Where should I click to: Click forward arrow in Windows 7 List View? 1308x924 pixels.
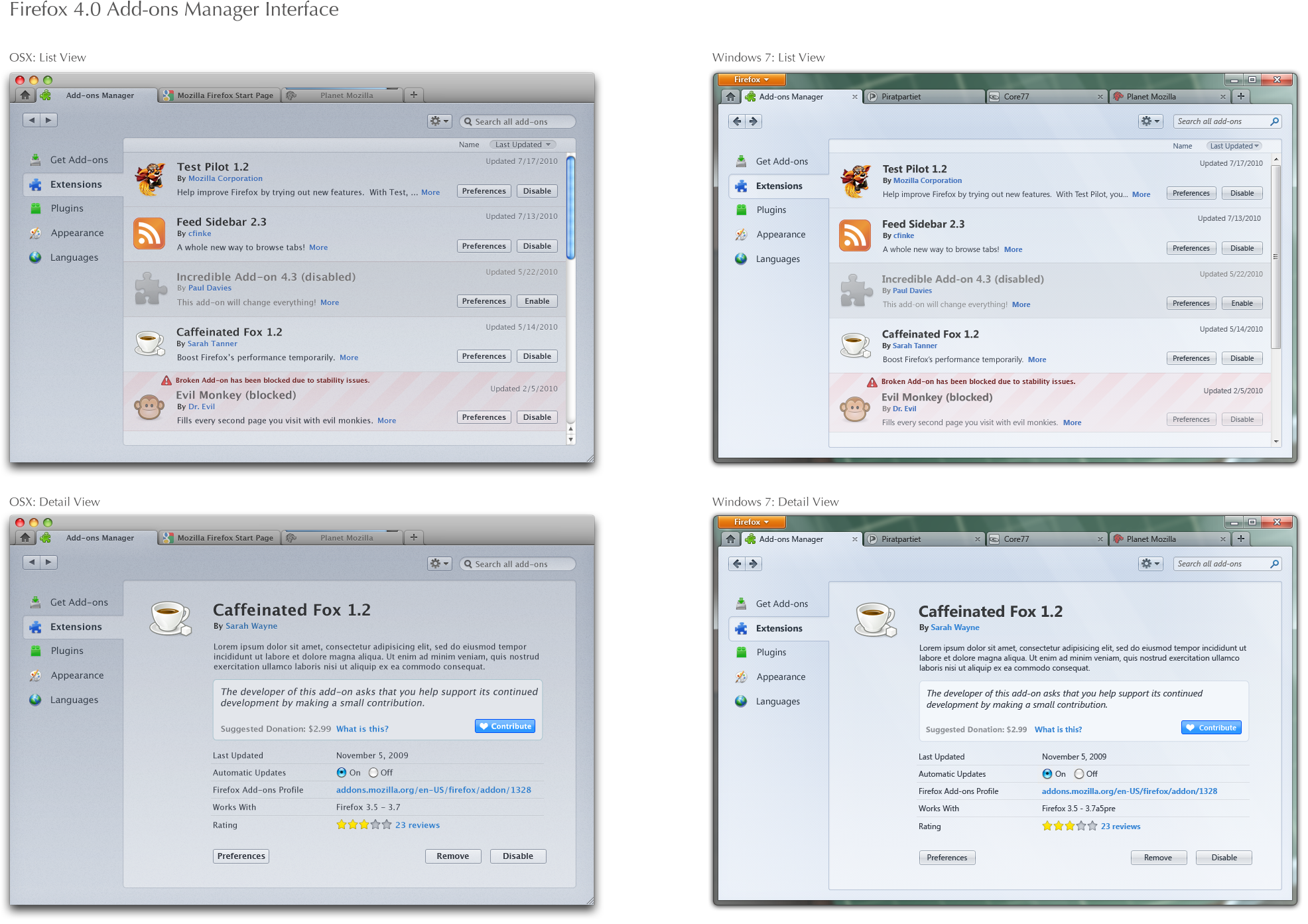(753, 121)
